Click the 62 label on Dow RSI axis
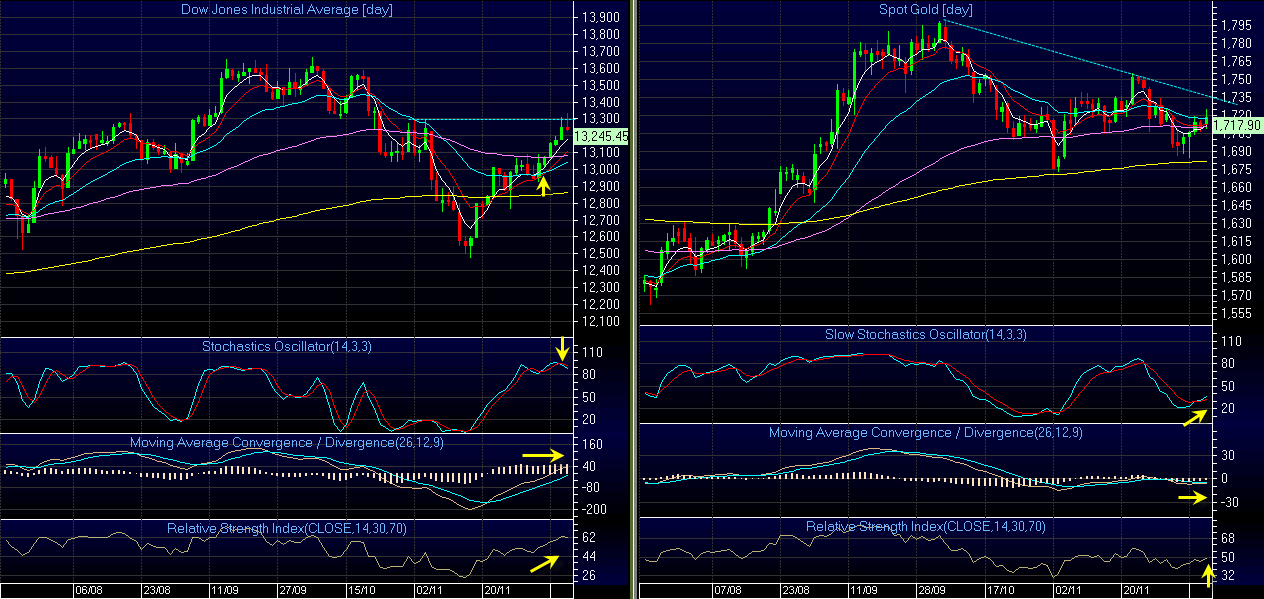1264x599 pixels. click(x=587, y=537)
